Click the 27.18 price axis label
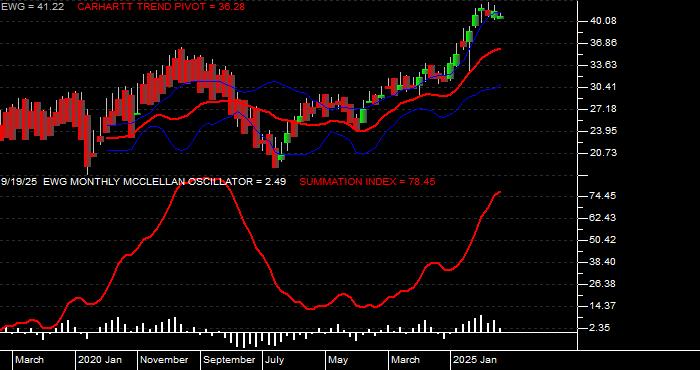This screenshot has height=370, width=700. pyautogui.click(x=603, y=109)
